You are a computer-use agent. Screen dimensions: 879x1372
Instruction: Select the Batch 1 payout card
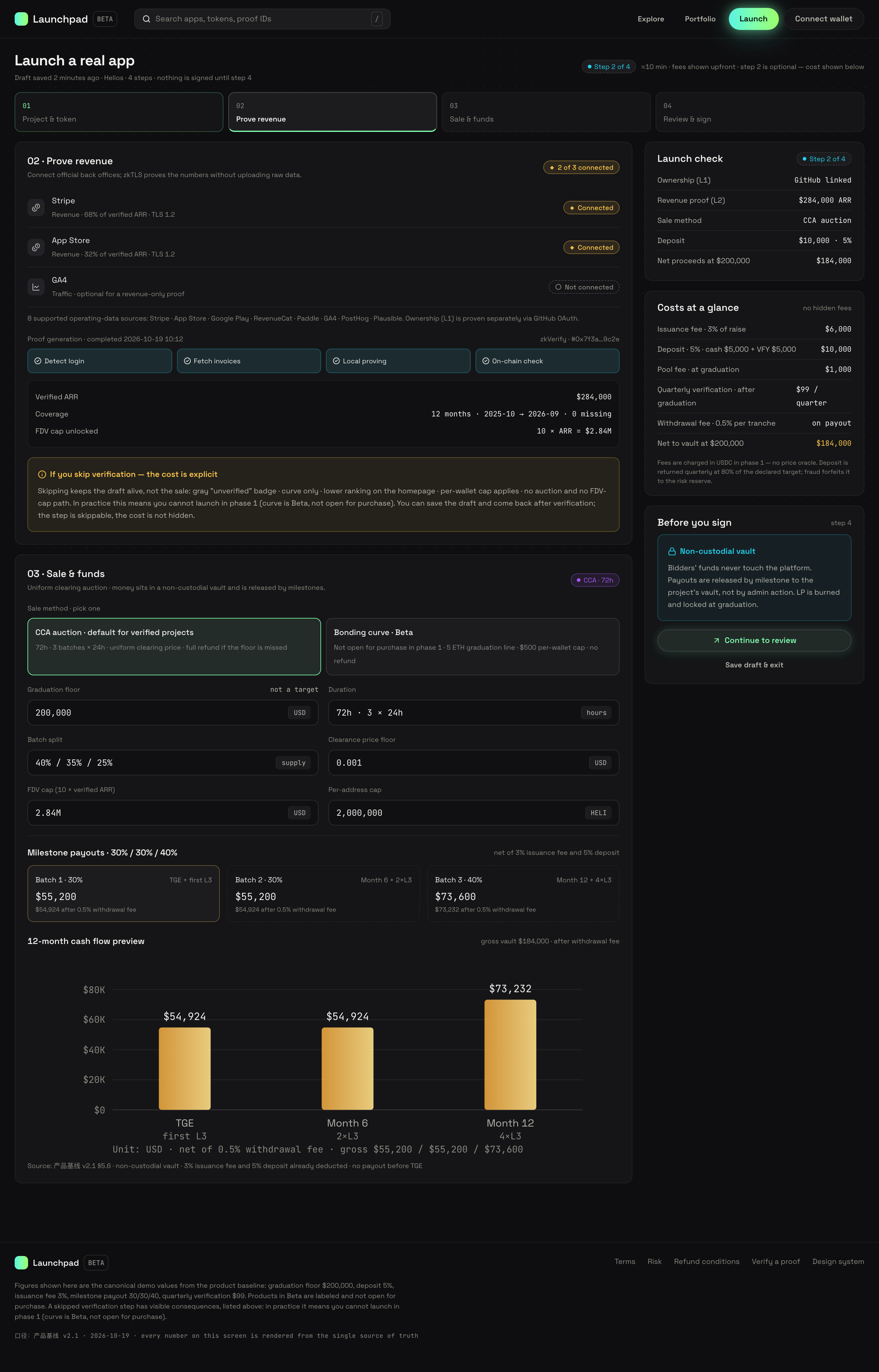pyautogui.click(x=123, y=894)
